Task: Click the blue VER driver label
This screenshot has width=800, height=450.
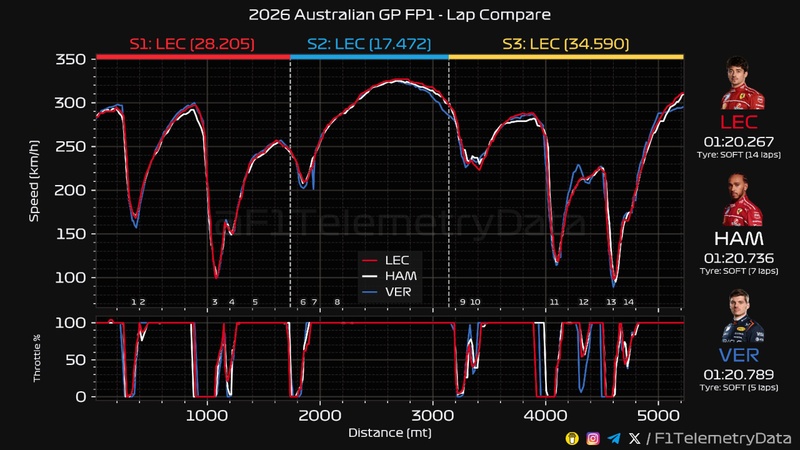Action: pyautogui.click(x=739, y=355)
